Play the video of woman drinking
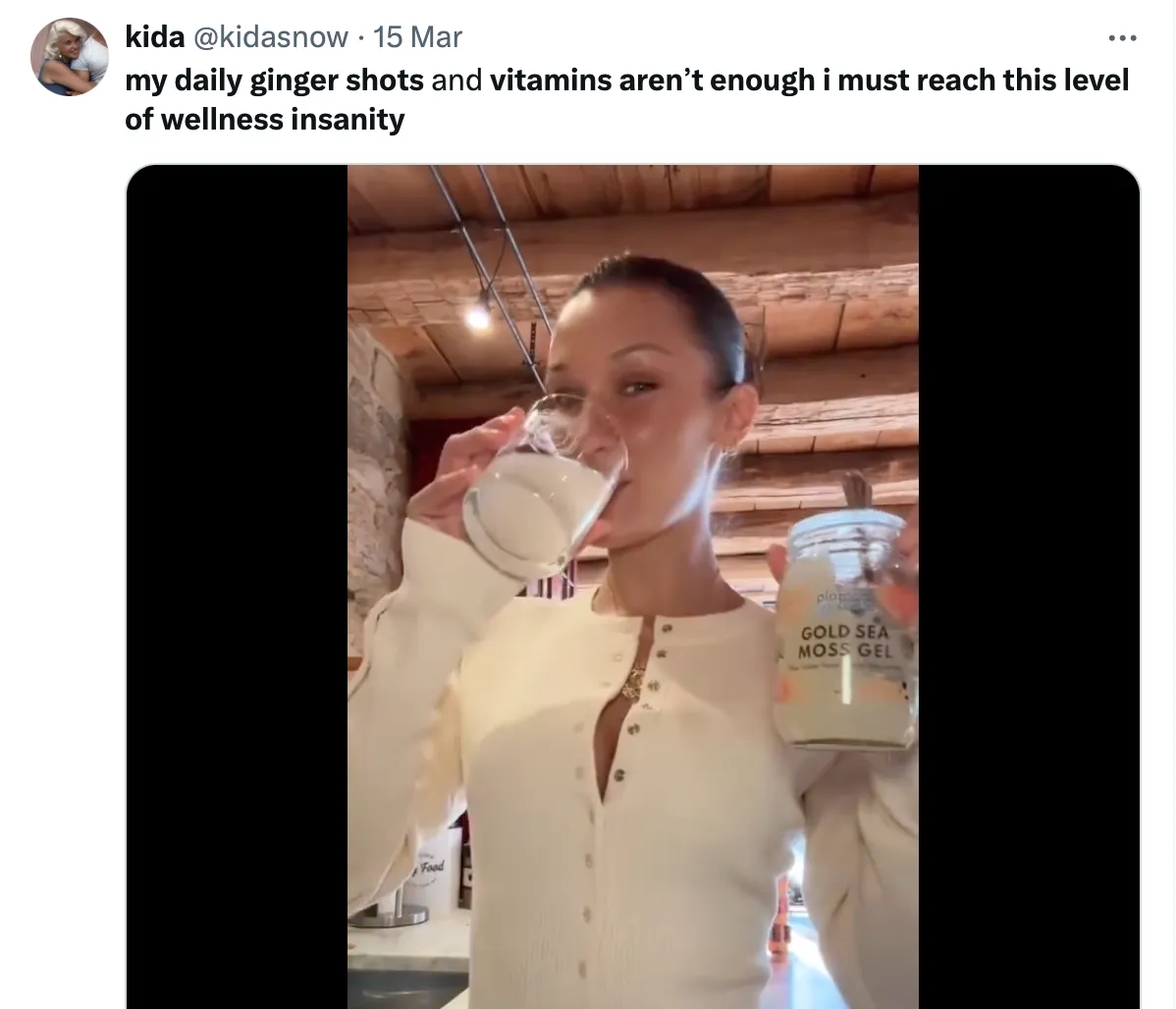This screenshot has width=1176, height=1009. tap(633, 587)
